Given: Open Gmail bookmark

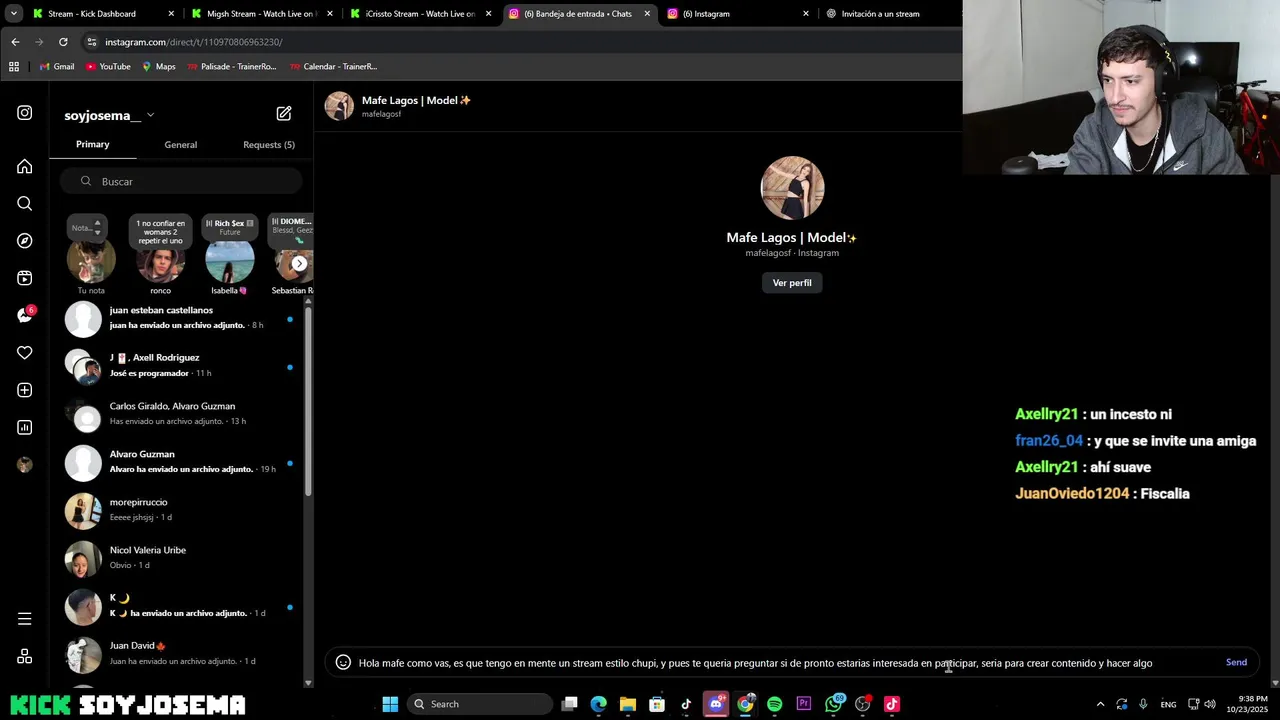Looking at the screenshot, I should [57, 66].
